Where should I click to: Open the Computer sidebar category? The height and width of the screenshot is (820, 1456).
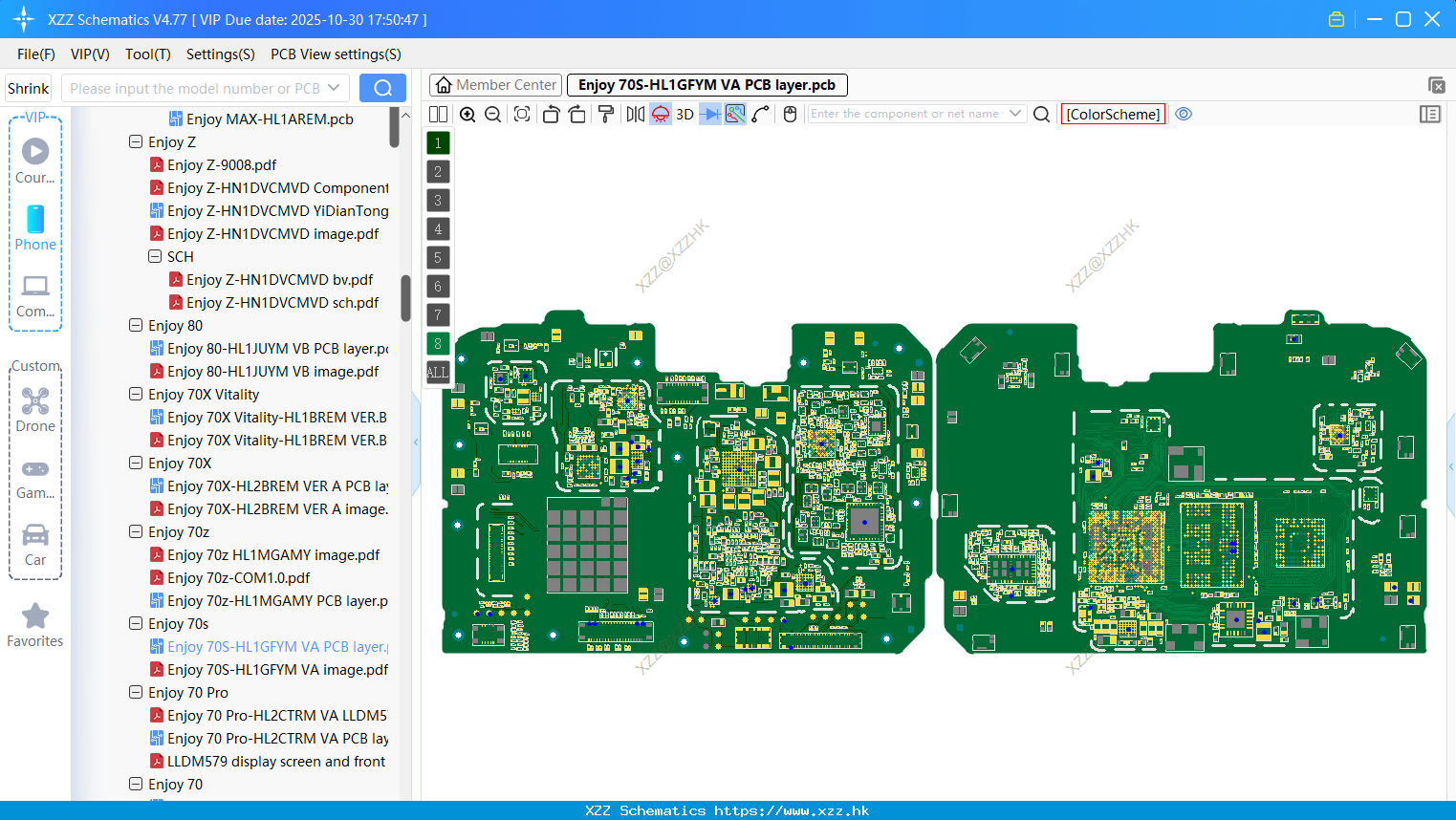pyautogui.click(x=35, y=295)
